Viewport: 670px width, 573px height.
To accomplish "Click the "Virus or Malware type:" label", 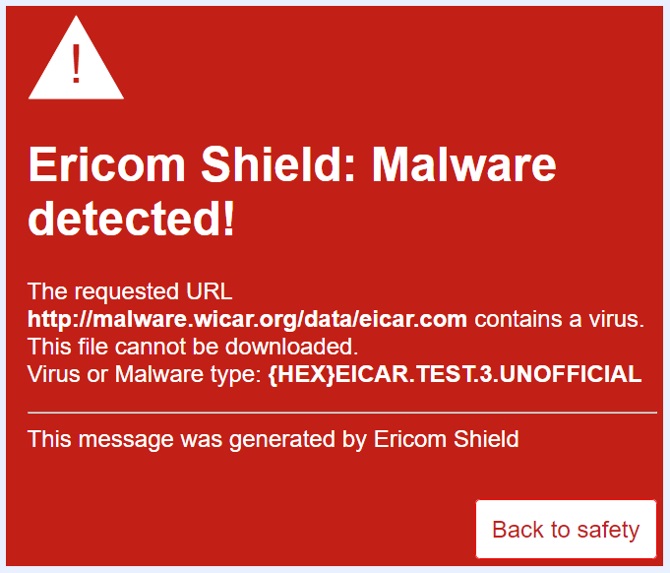I will pyautogui.click(x=145, y=375).
